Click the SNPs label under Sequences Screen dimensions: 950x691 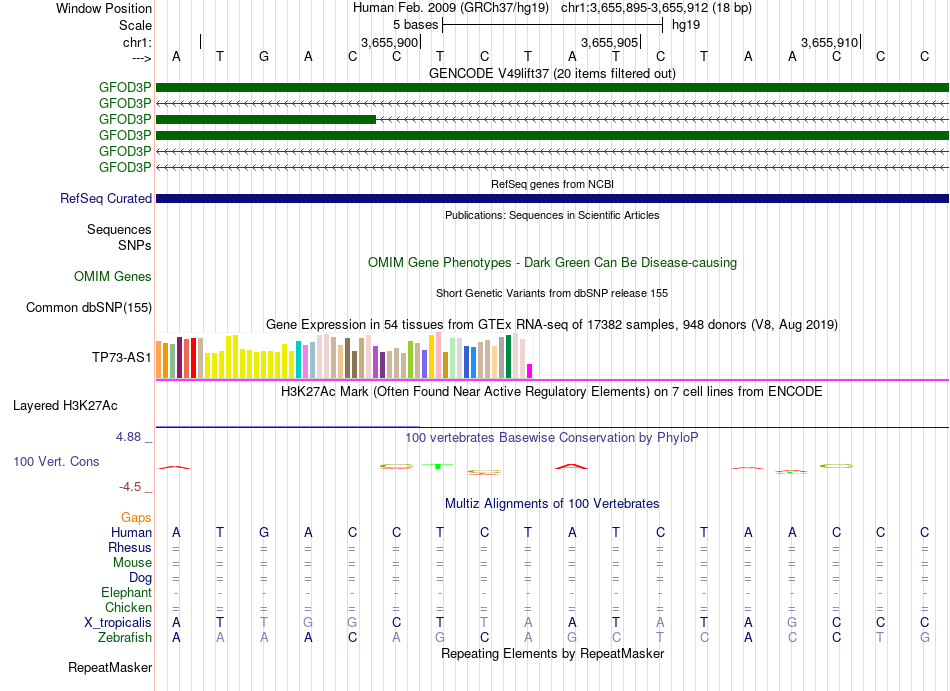135,245
